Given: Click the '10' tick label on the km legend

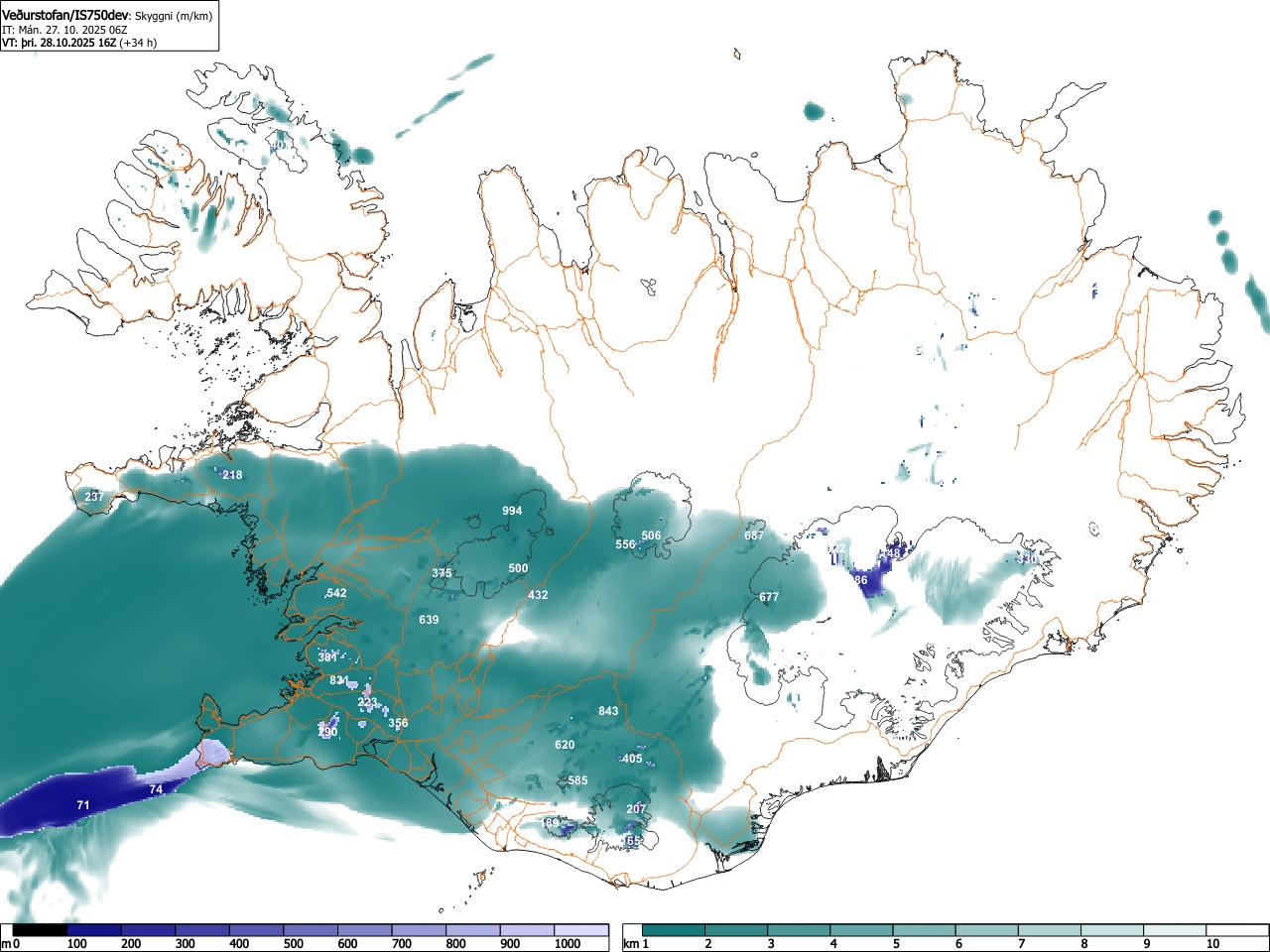Looking at the screenshot, I should tap(1212, 944).
